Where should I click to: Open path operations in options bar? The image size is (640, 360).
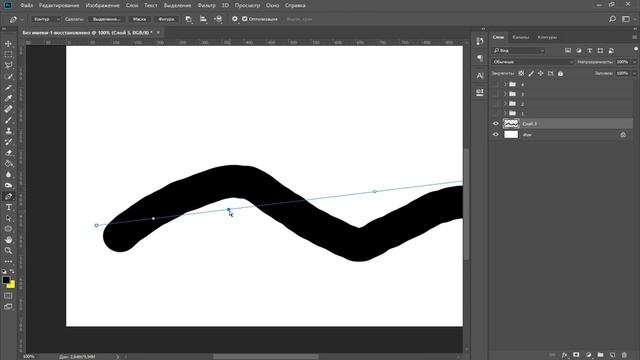pyautogui.click(x=188, y=19)
